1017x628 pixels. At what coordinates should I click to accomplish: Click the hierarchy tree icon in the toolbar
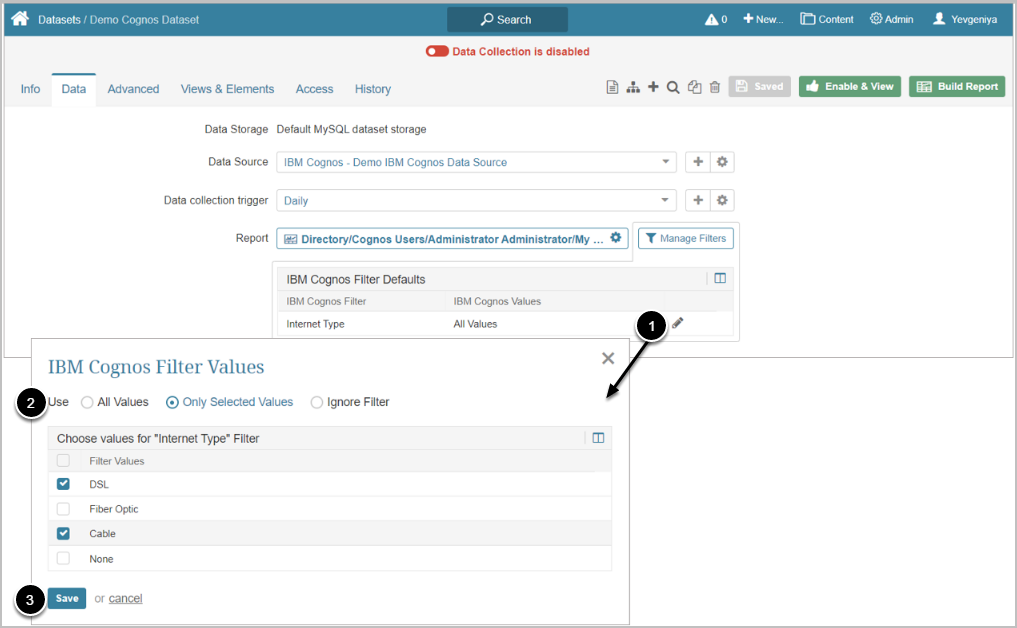pyautogui.click(x=633, y=88)
